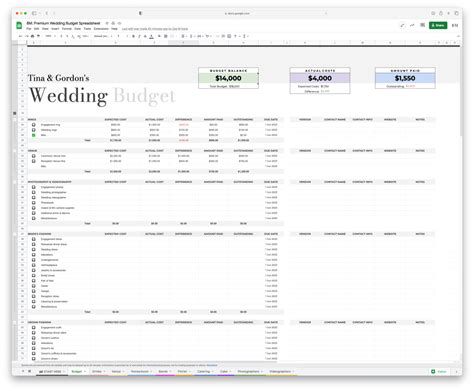Click Safari back arrow
Image resolution: width=474 pixels, height=391 pixels.
tap(47, 13)
